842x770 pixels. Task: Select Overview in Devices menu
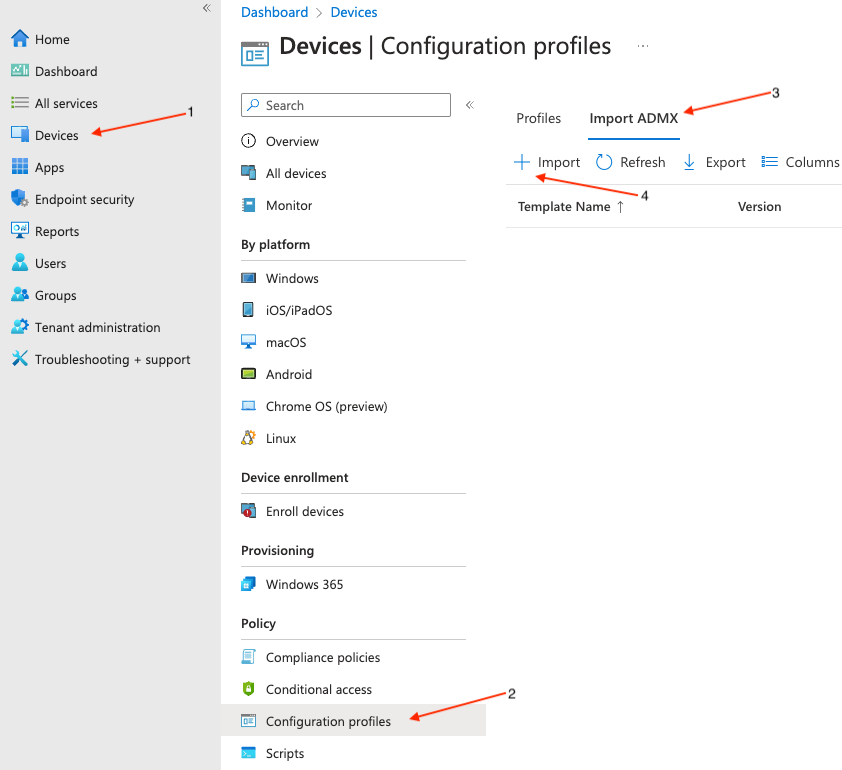pyautogui.click(x=292, y=141)
